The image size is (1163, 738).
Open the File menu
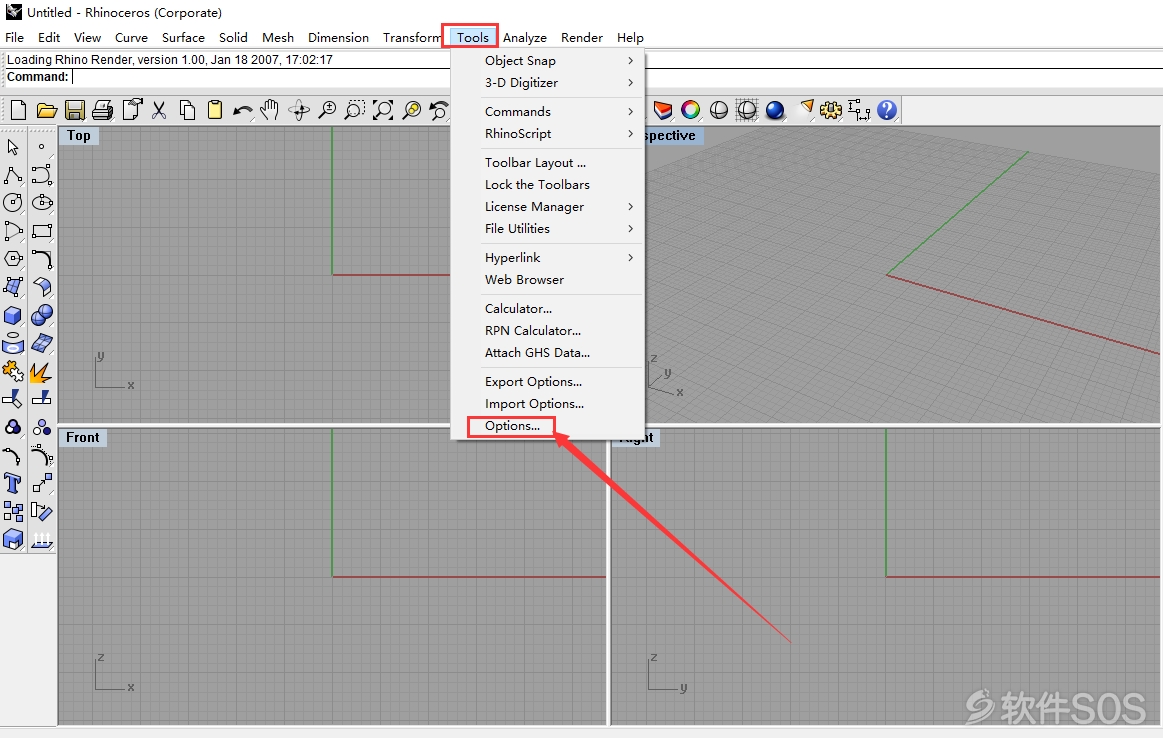pos(15,38)
